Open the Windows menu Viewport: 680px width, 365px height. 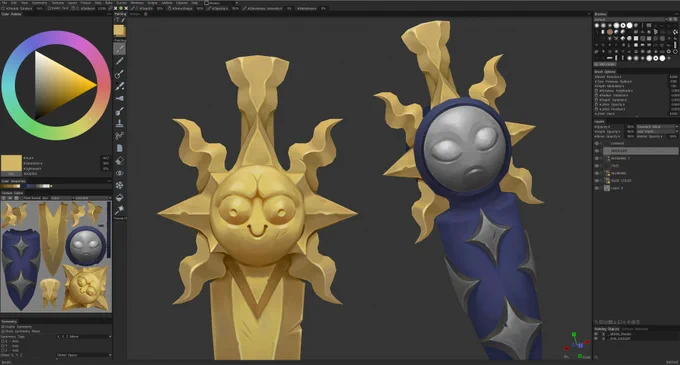[137, 3]
